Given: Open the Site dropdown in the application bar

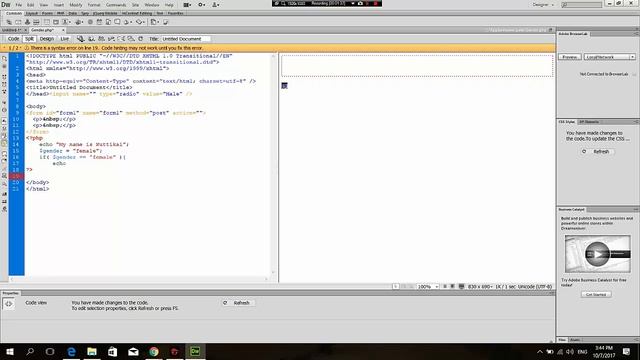Looking at the screenshot, I should (216, 4).
